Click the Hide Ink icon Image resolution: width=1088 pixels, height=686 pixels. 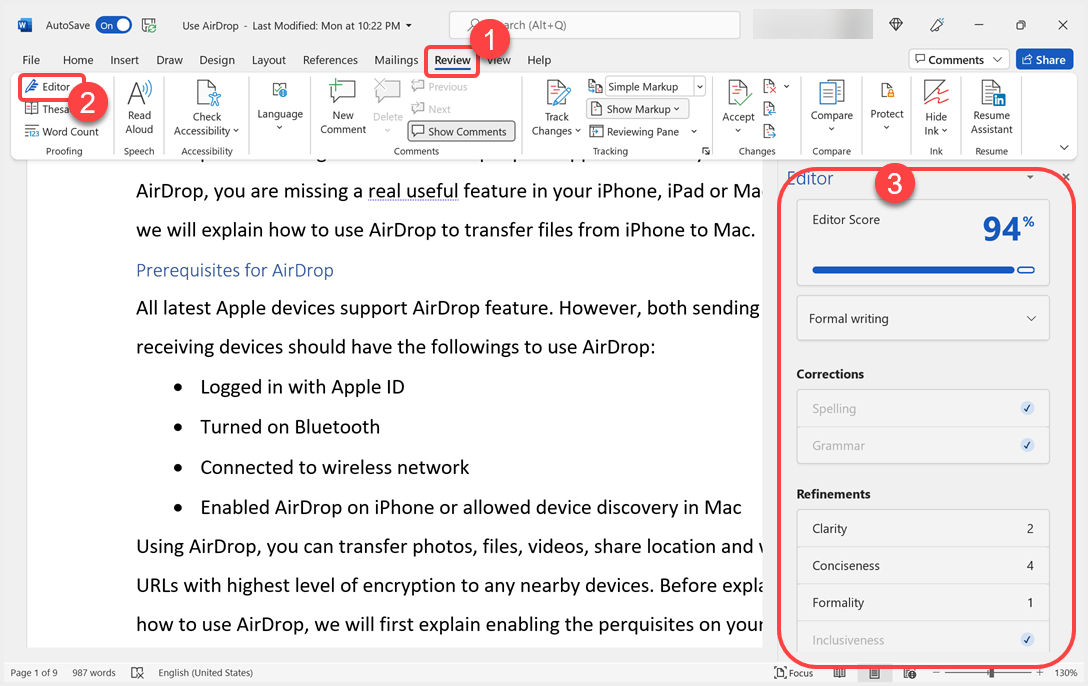pyautogui.click(x=936, y=96)
